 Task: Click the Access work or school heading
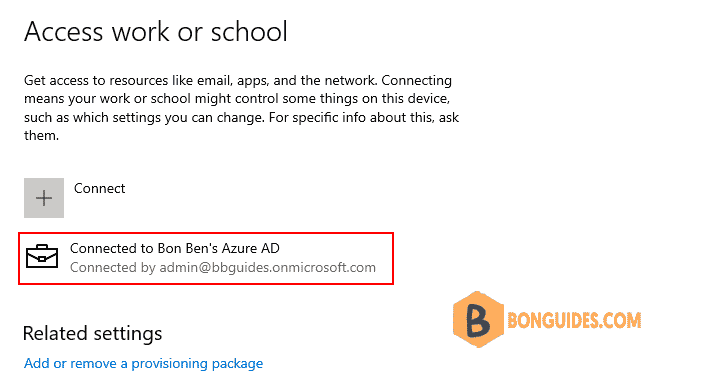coord(156,32)
